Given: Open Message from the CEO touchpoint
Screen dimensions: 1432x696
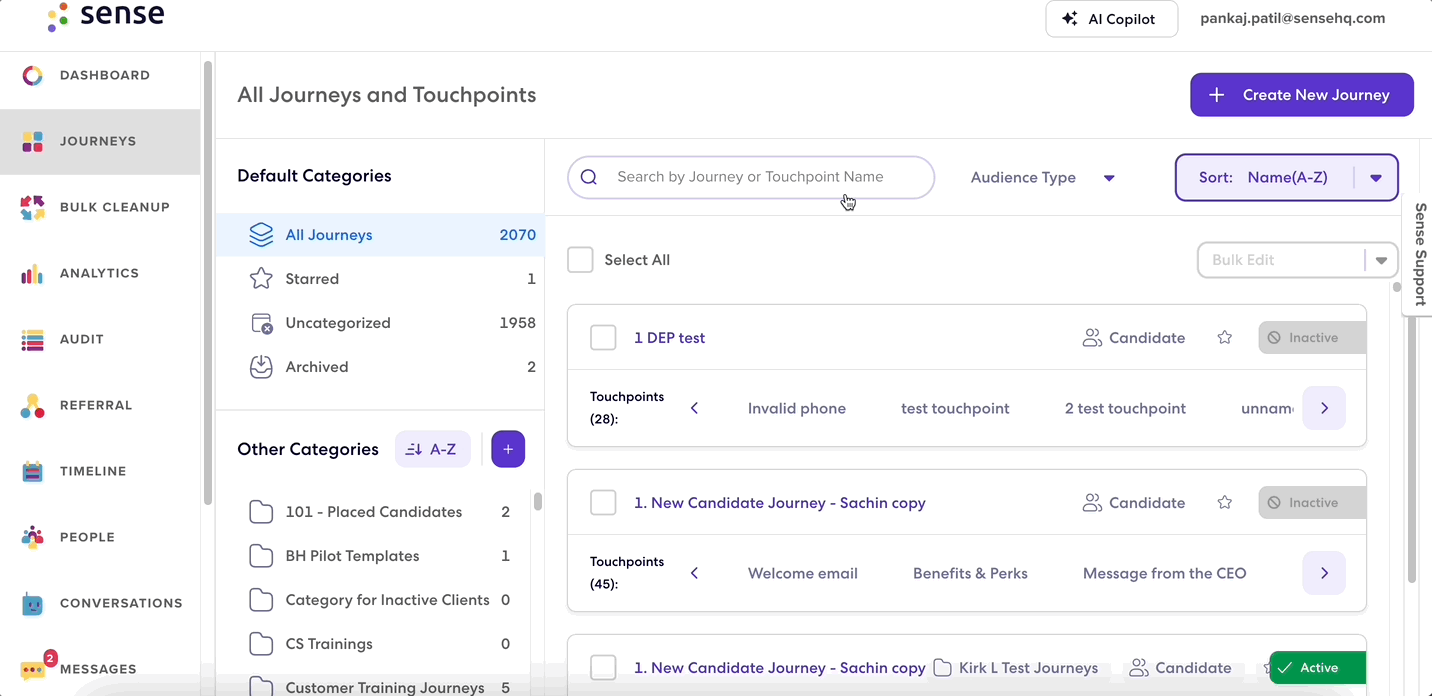Looking at the screenshot, I should (x=1165, y=573).
